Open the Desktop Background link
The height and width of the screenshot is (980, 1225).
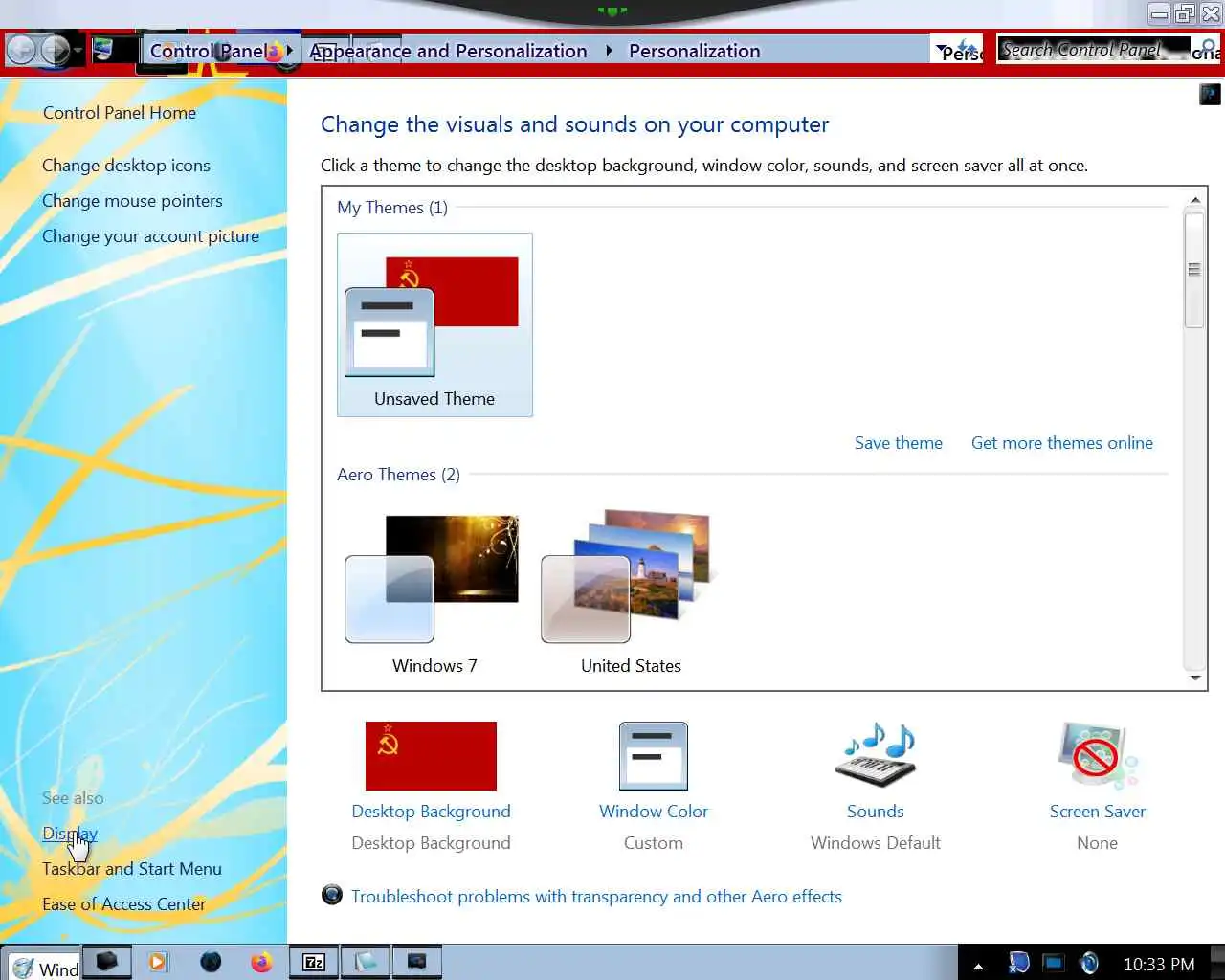point(431,812)
